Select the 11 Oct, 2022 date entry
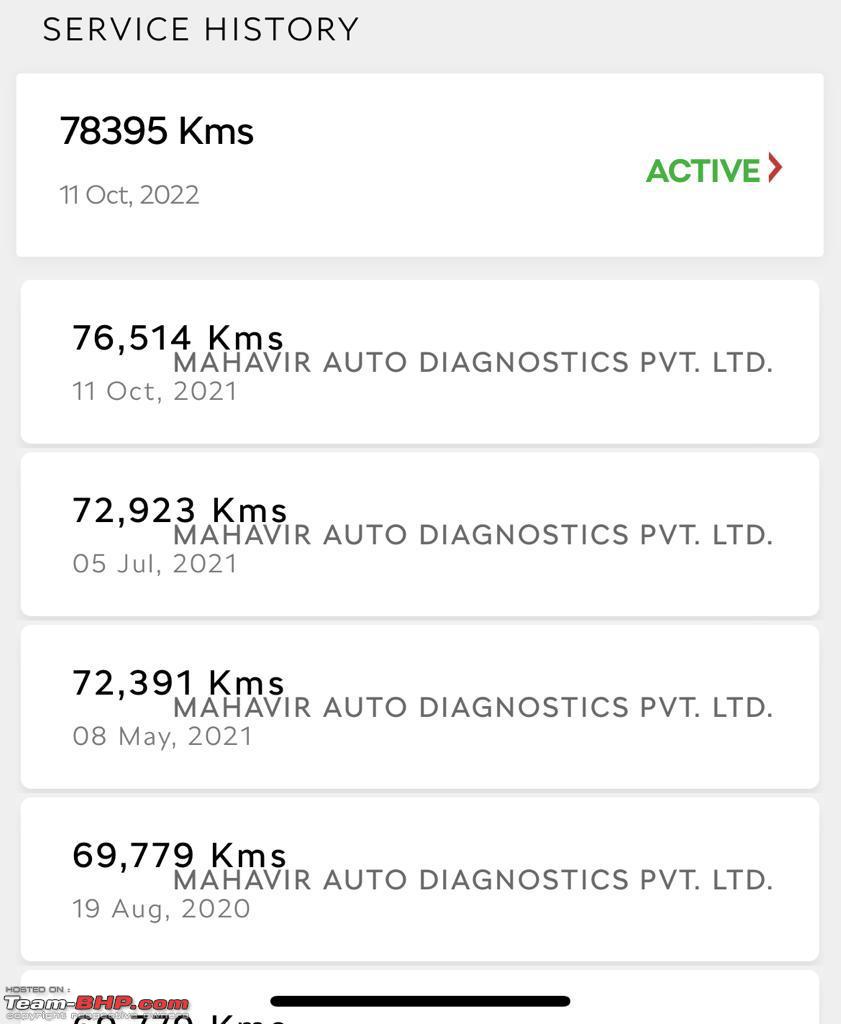 coord(129,195)
